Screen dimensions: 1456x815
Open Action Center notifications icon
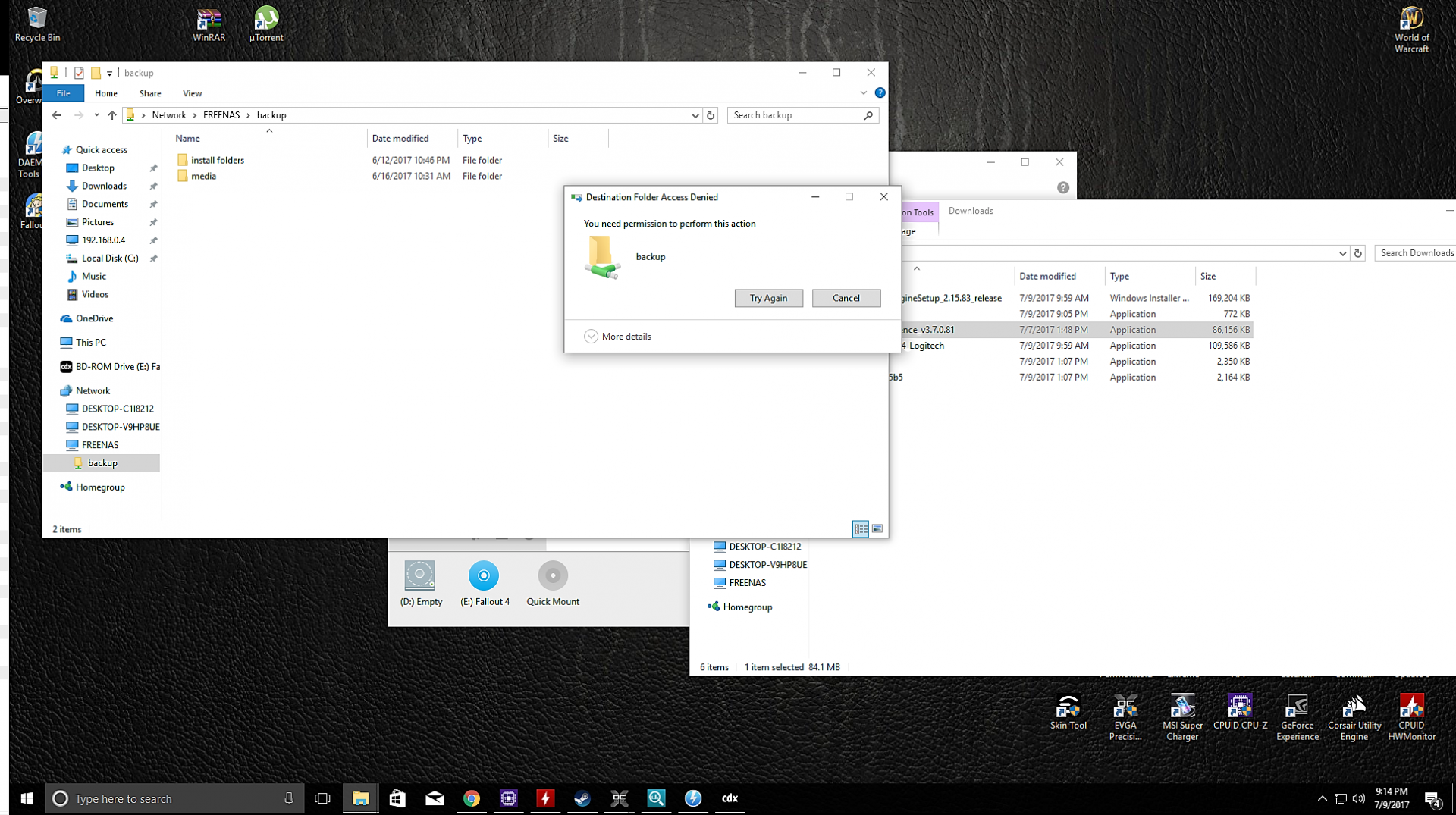click(x=1432, y=798)
